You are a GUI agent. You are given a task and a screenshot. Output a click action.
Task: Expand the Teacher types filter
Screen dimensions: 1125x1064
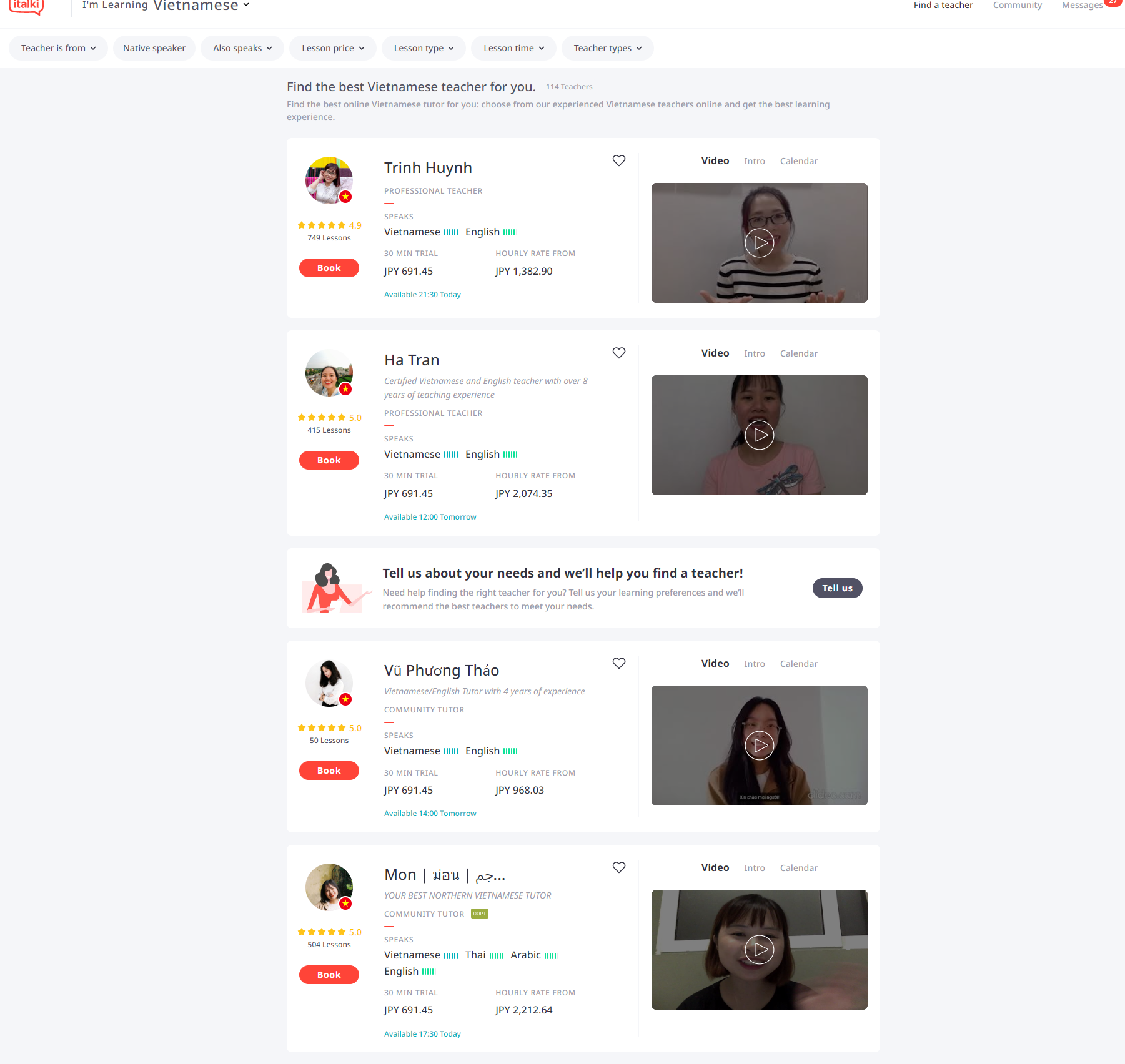pos(608,48)
